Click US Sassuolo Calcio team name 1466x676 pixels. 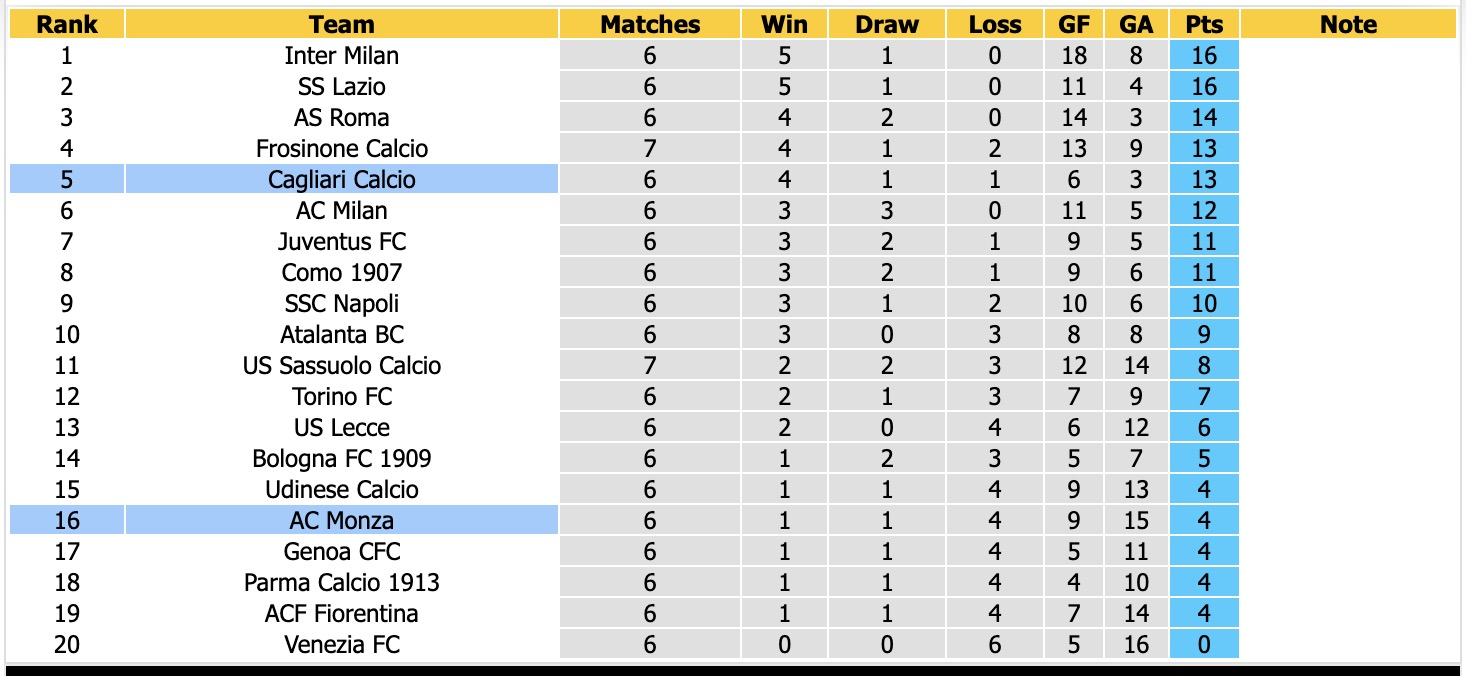coord(342,365)
